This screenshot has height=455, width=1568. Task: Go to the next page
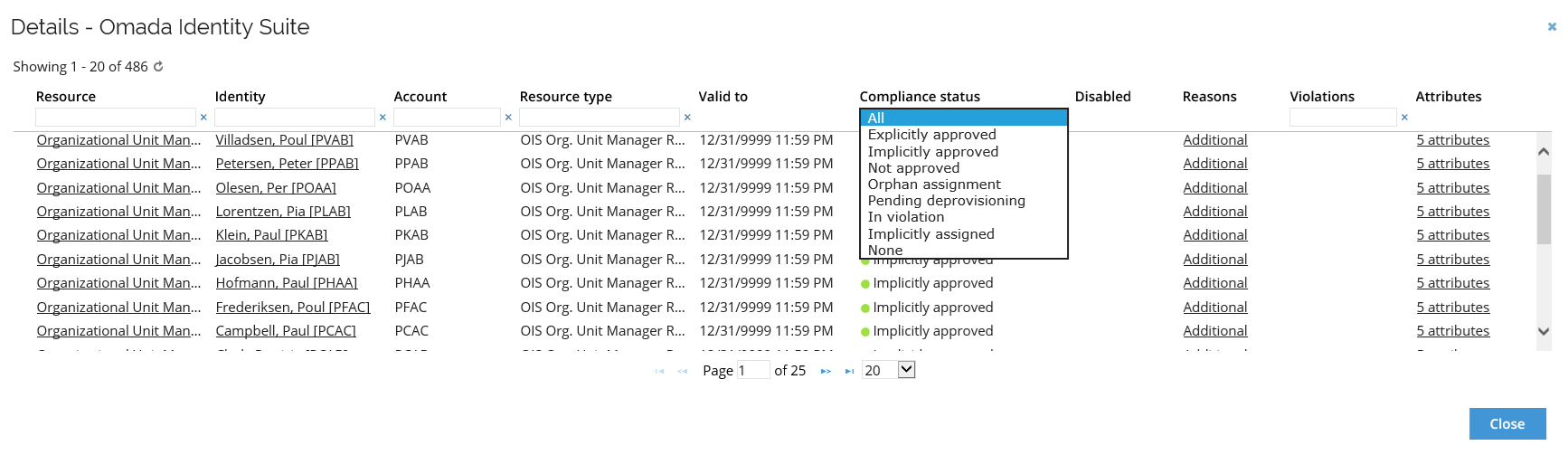826,371
